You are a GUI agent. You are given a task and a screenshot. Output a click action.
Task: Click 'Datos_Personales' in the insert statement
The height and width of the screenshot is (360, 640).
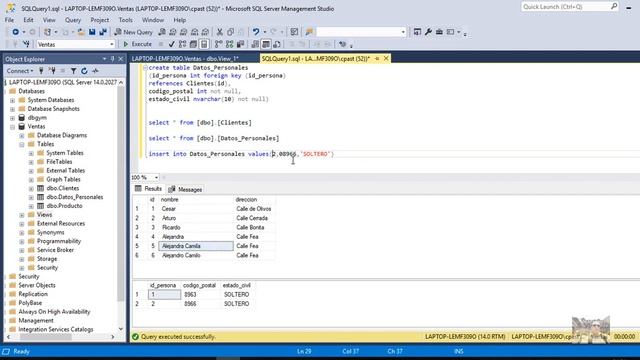(x=217, y=154)
